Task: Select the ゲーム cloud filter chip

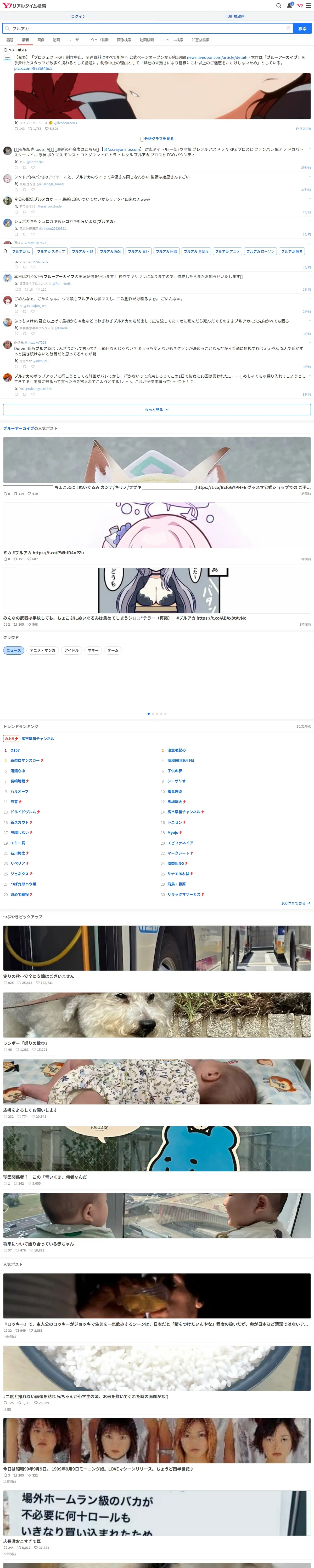Action: (113, 650)
